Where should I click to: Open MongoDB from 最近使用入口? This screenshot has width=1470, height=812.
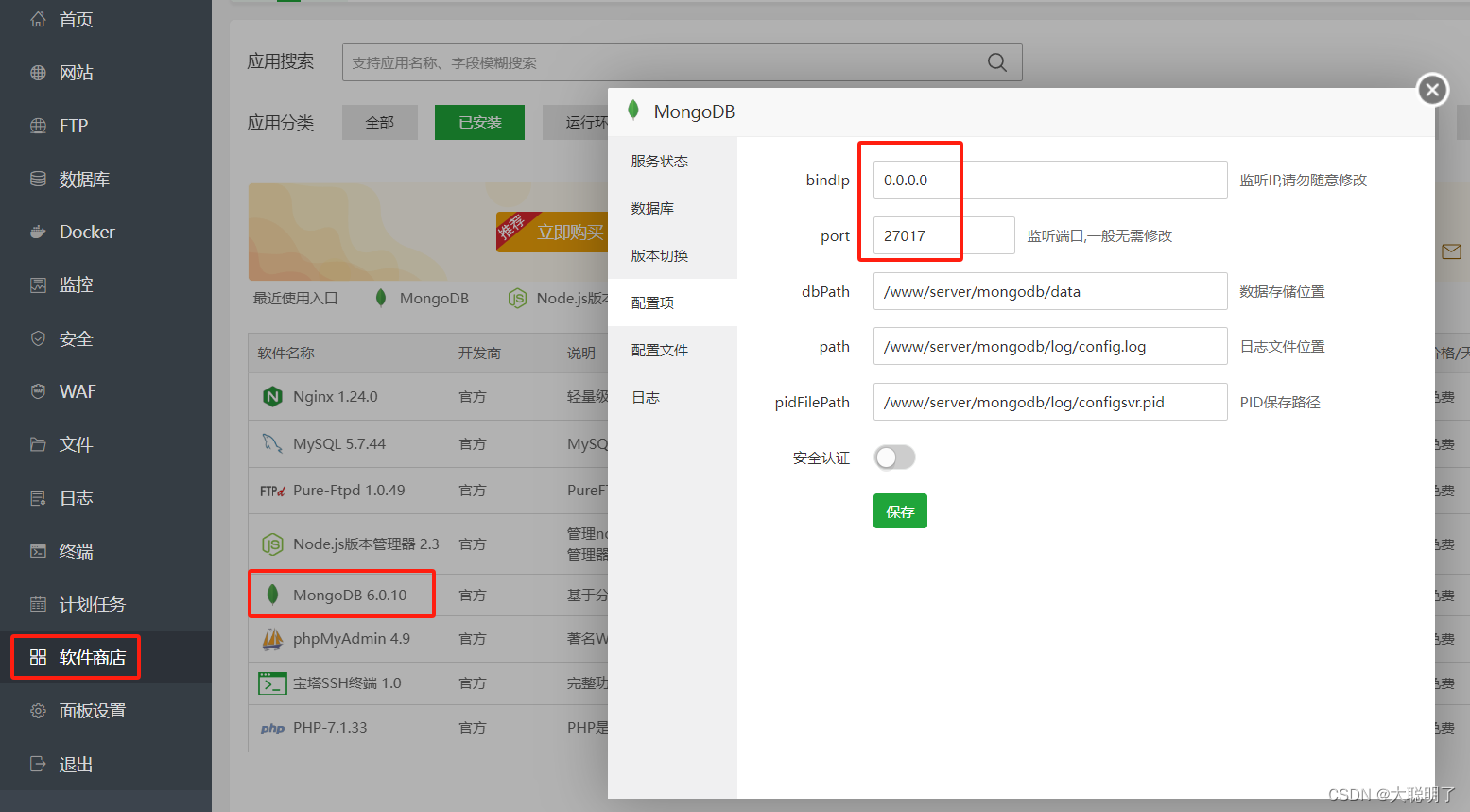(x=422, y=298)
